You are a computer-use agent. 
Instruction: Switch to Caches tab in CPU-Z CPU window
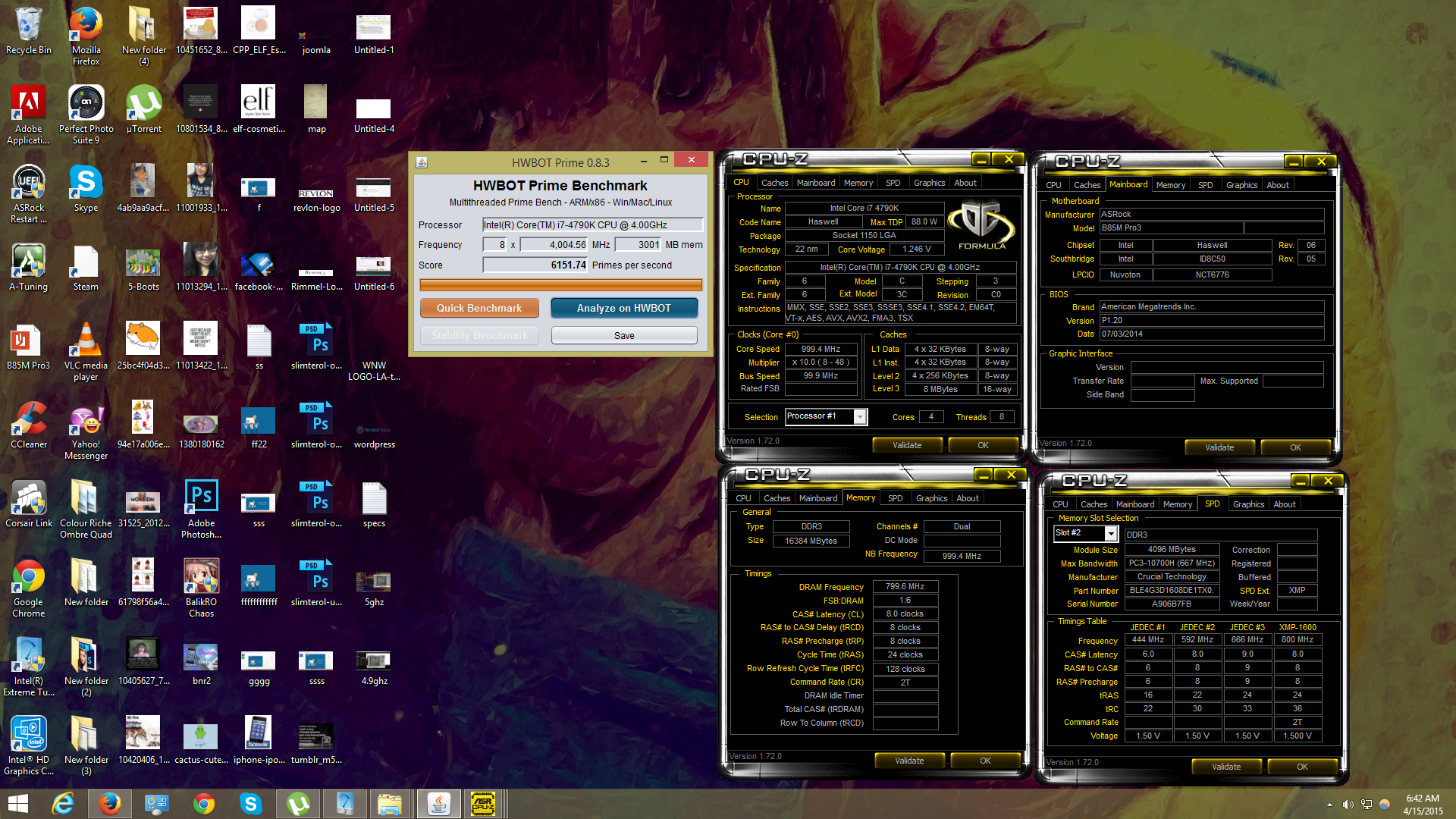point(774,183)
